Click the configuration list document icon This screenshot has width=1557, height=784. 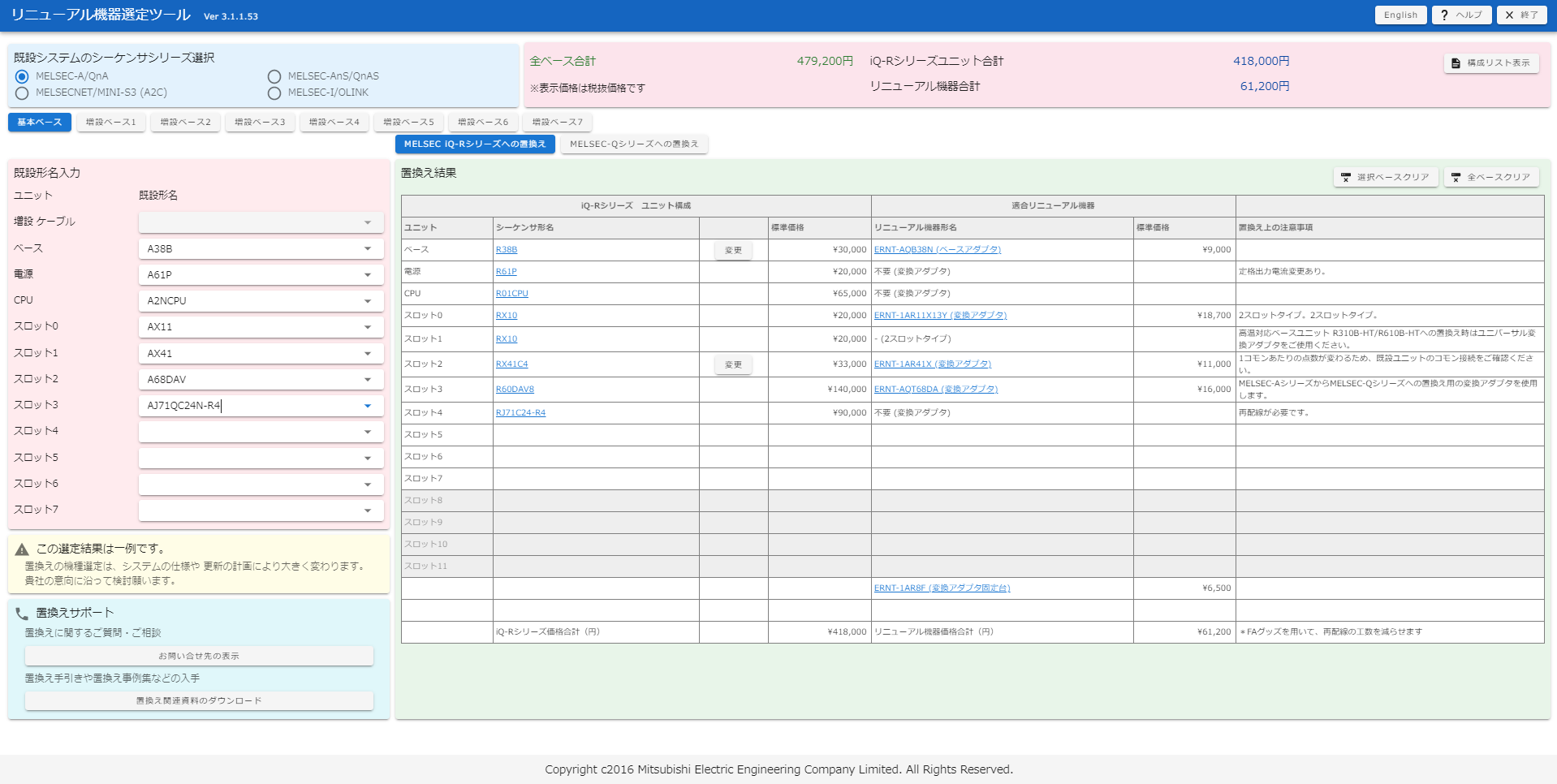1456,63
